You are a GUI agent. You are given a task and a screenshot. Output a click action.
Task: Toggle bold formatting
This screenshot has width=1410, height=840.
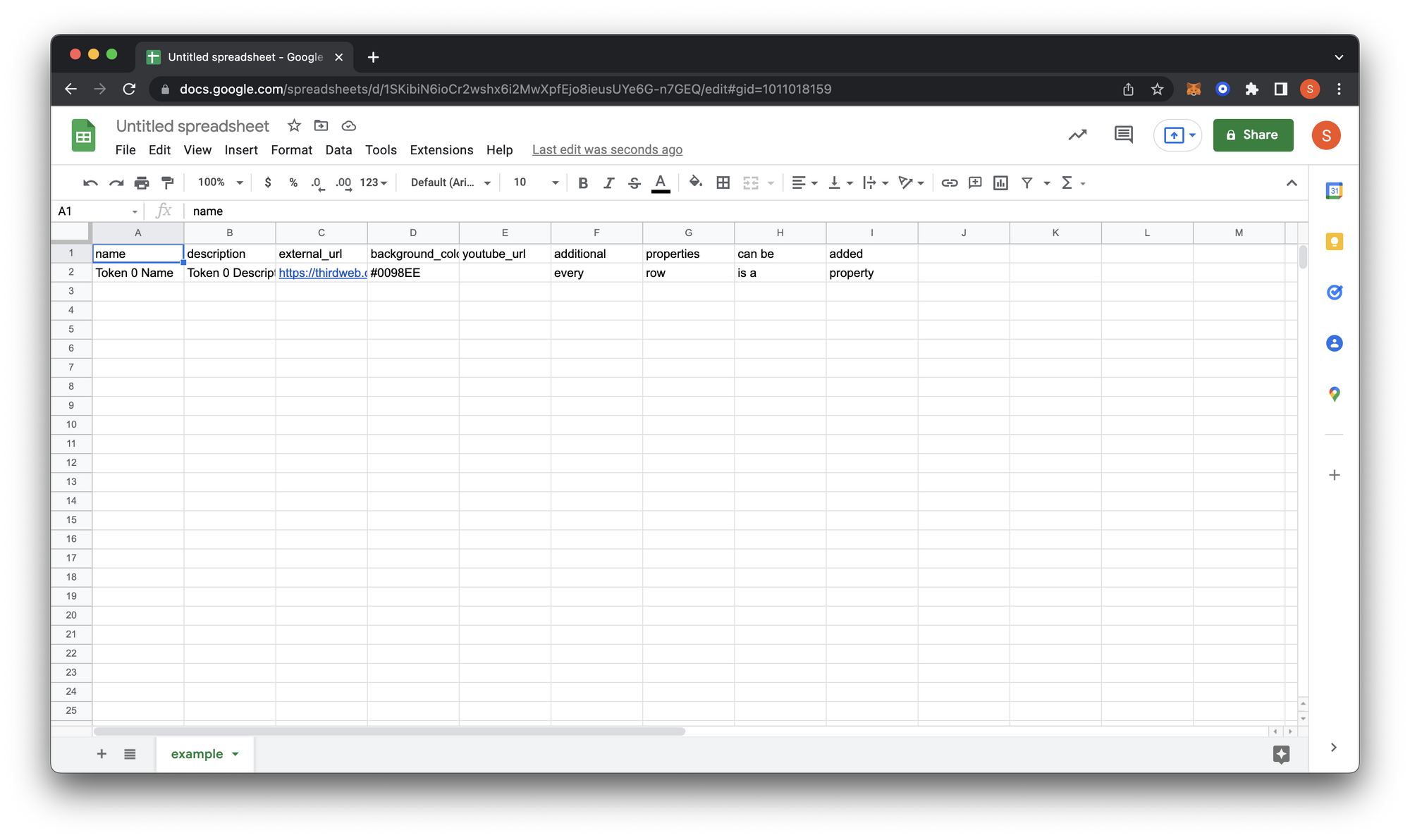582,183
